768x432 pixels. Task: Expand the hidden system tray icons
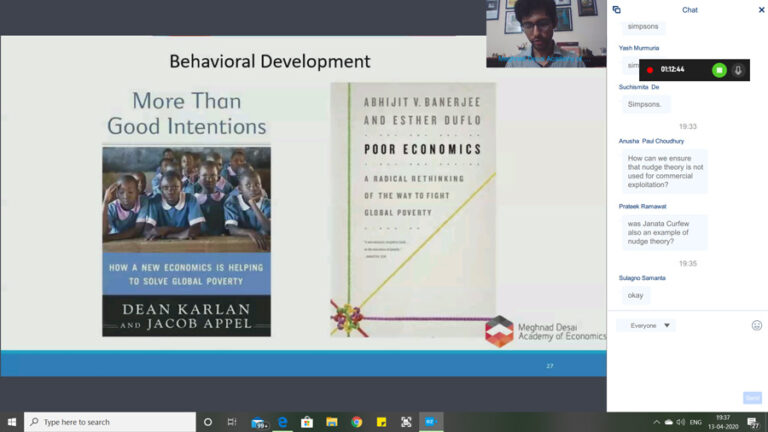pyautogui.click(x=657, y=422)
